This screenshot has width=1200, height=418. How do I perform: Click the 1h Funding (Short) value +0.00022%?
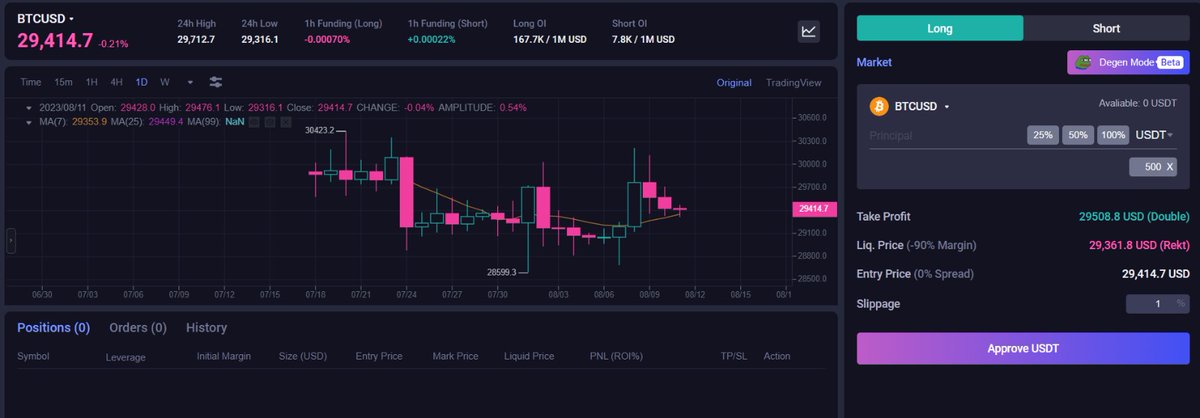[x=432, y=39]
